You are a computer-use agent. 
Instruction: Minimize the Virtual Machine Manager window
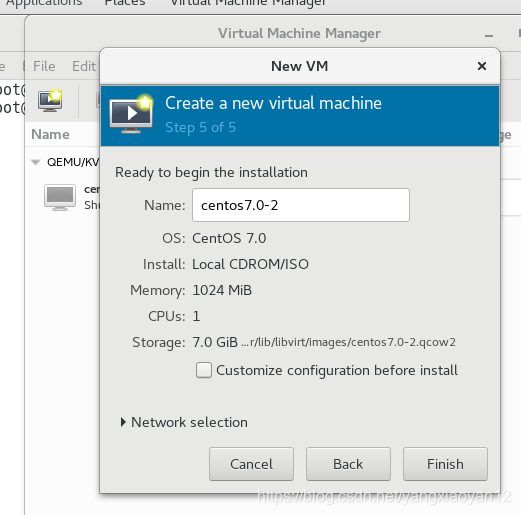489,36
